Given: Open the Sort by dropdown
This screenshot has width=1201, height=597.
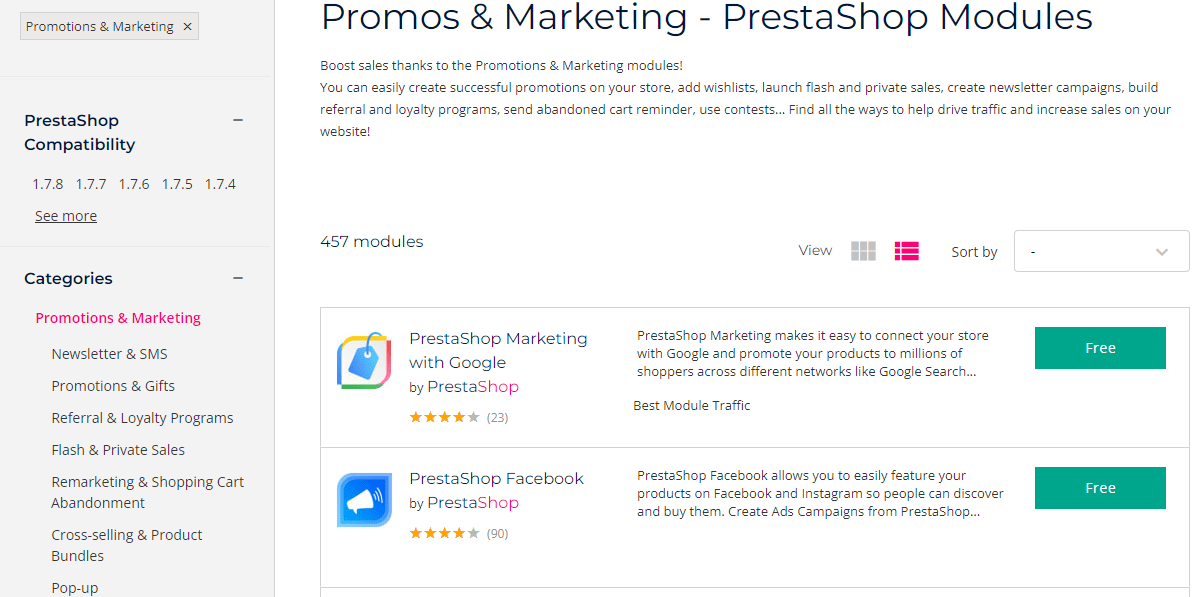Looking at the screenshot, I should click(x=1101, y=251).
